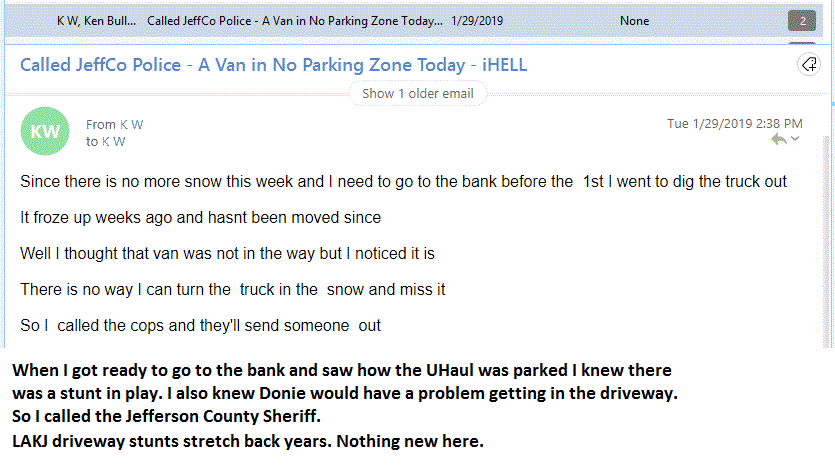Open the reply options dropdown chevron
Viewport: 835px width, 469px height.
click(x=796, y=140)
